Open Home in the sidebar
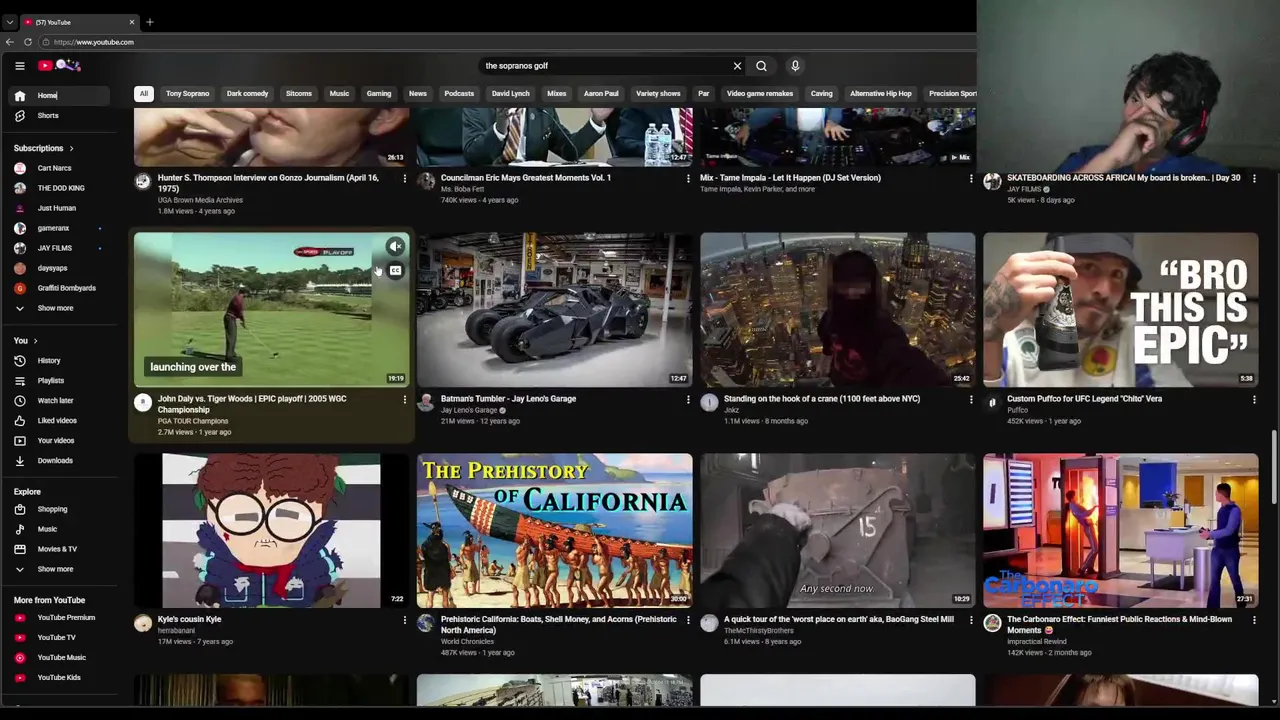The image size is (1280, 720). pyautogui.click(x=61, y=96)
